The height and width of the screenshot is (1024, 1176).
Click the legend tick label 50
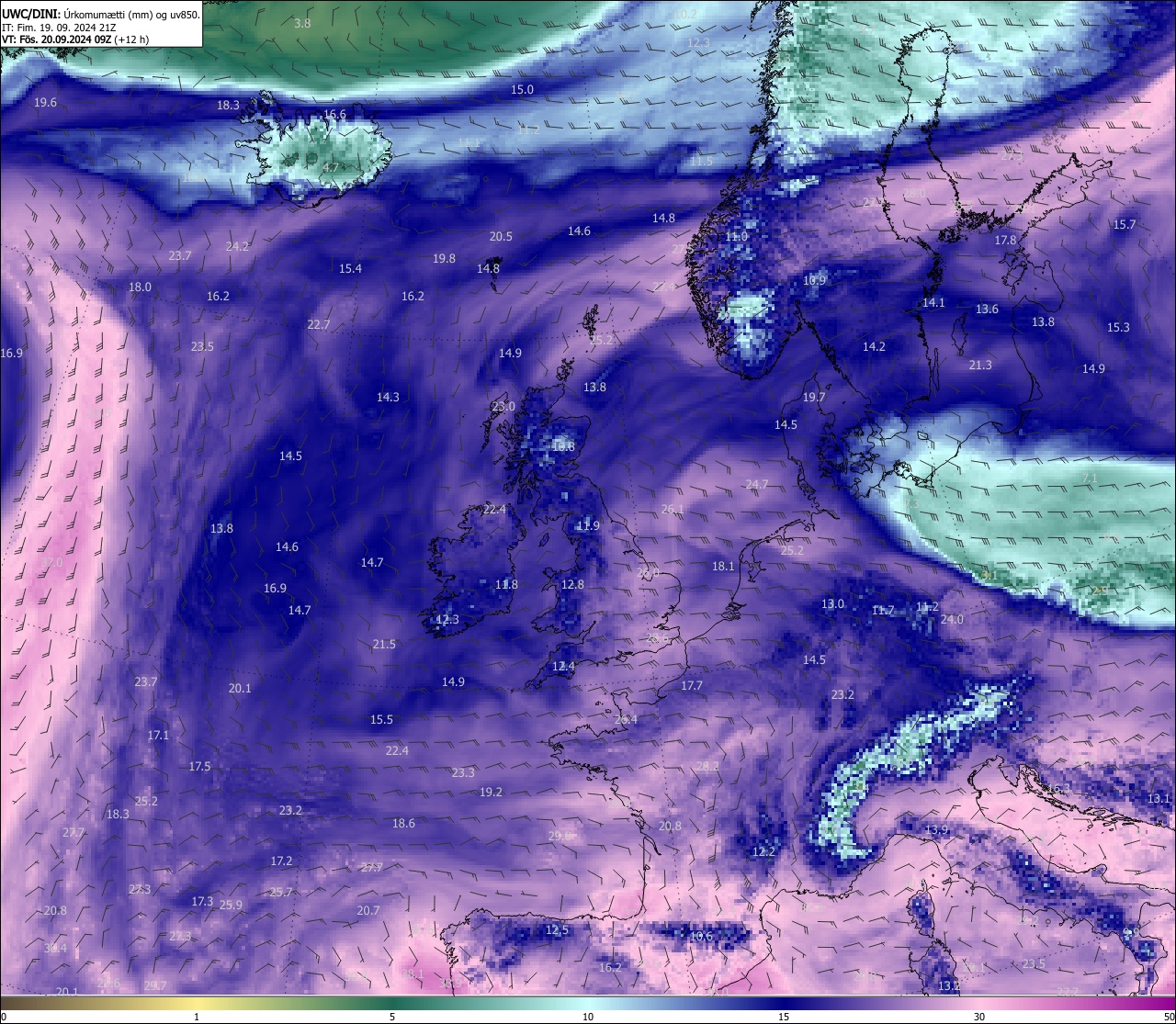click(1169, 1017)
